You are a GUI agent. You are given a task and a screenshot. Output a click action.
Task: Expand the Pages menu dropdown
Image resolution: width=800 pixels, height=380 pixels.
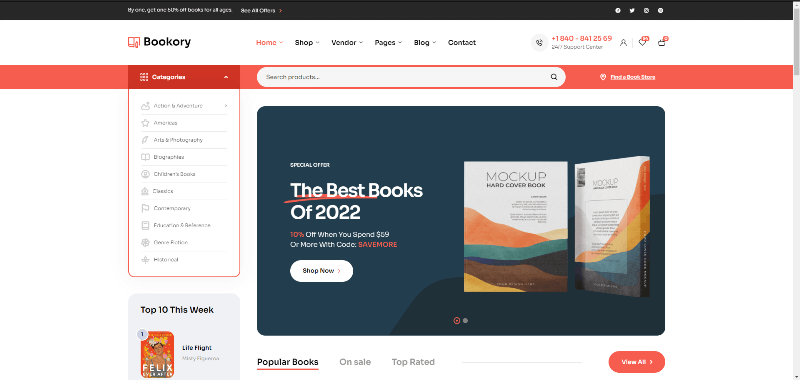(x=400, y=43)
